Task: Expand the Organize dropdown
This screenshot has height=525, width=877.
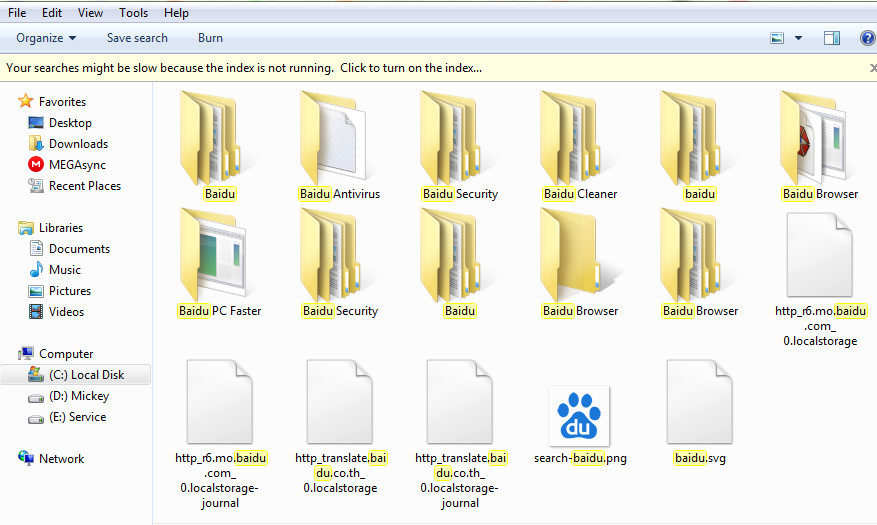Action: (x=46, y=38)
